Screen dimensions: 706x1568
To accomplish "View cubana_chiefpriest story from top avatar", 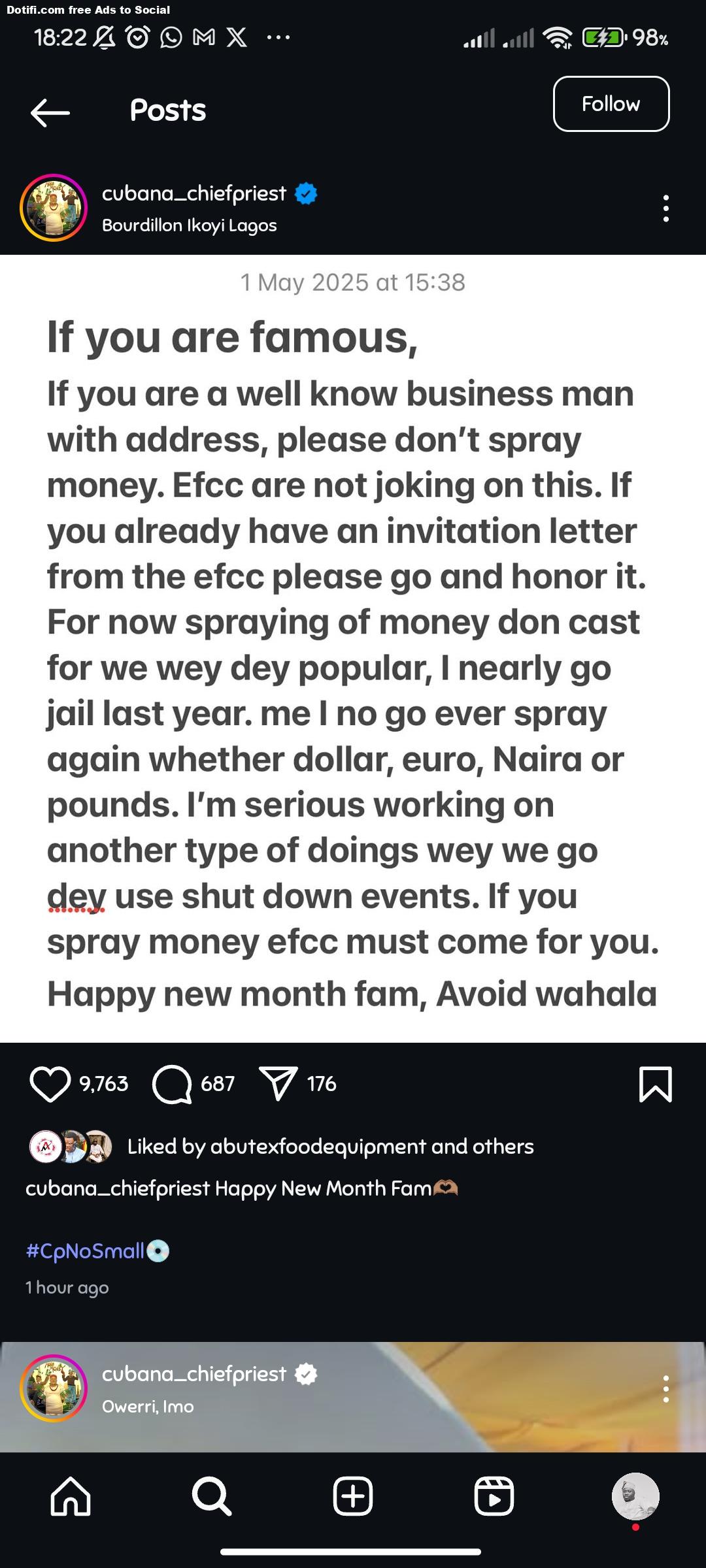I will [54, 208].
